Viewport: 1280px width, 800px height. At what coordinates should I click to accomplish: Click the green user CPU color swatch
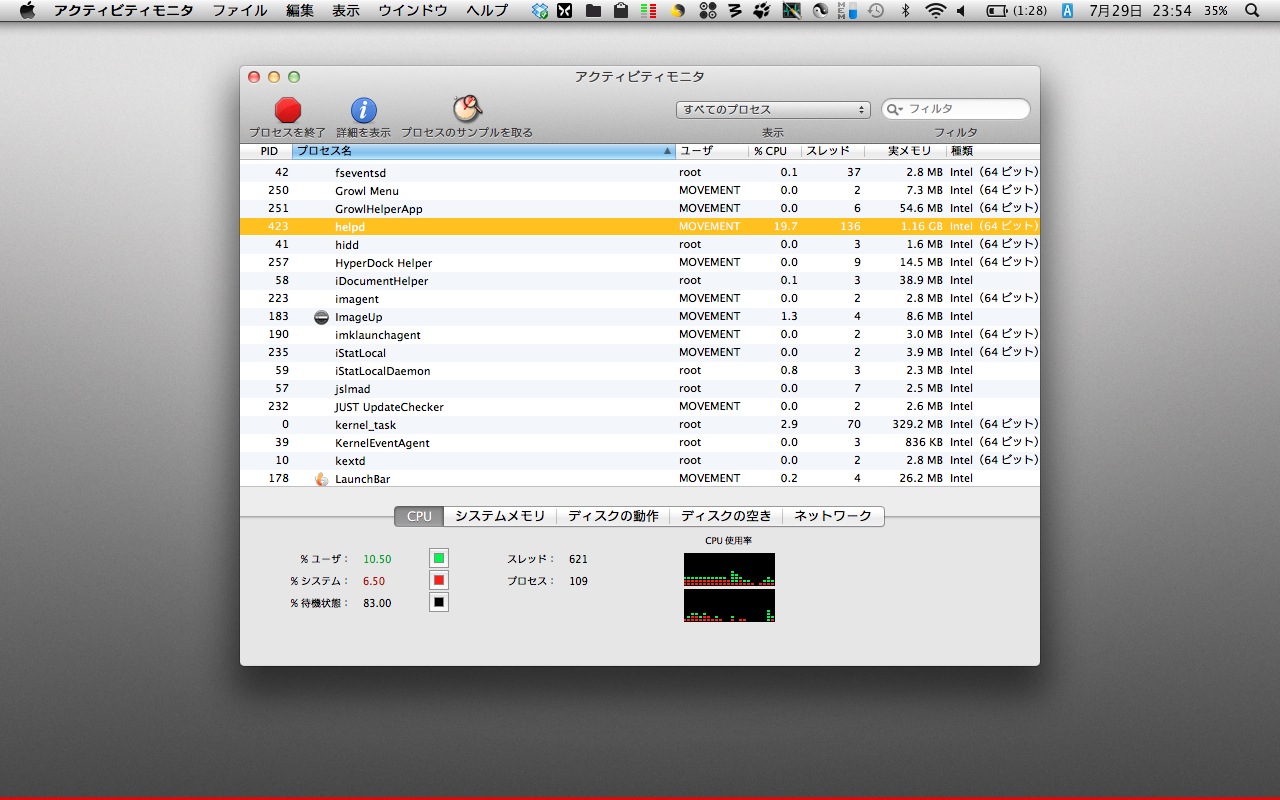coord(439,558)
